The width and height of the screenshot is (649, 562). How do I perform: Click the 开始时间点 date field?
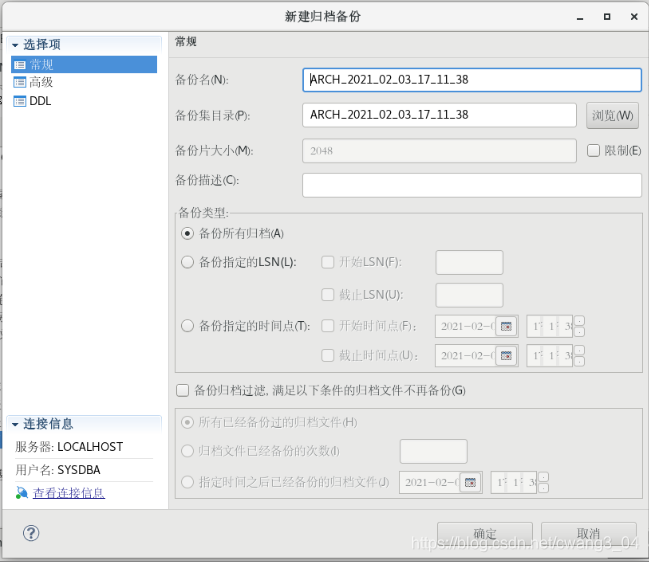(466, 327)
